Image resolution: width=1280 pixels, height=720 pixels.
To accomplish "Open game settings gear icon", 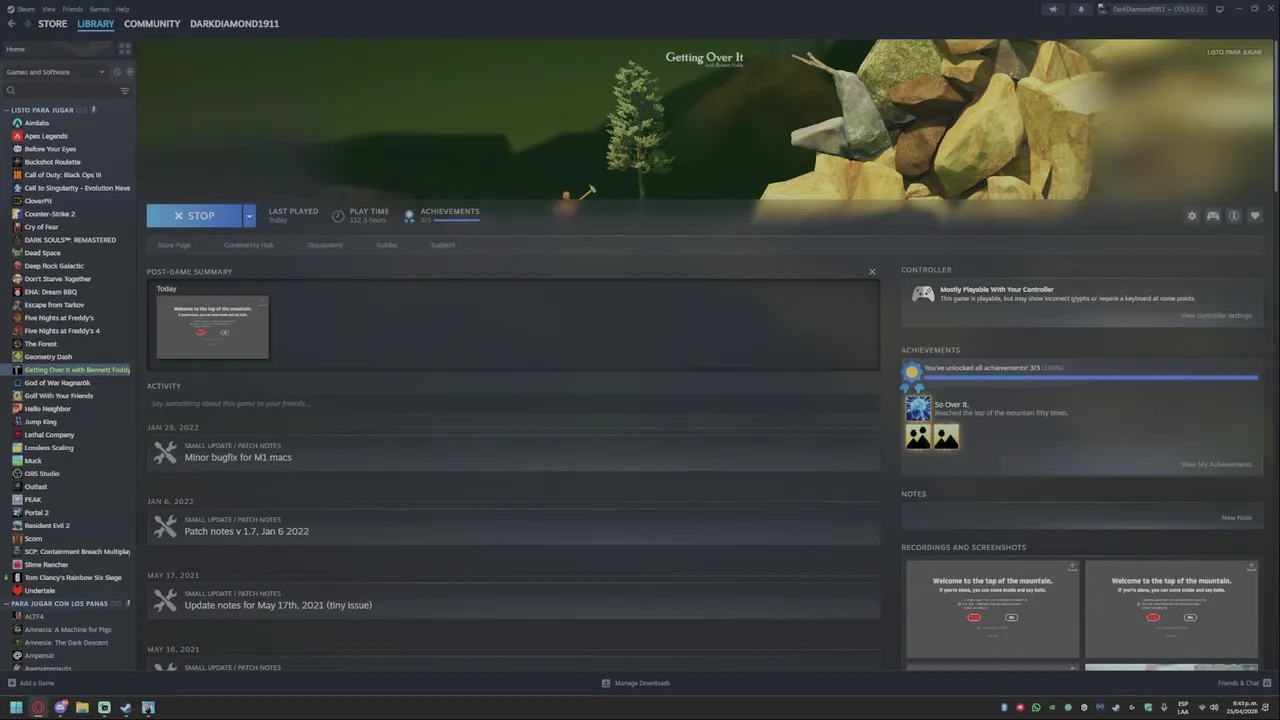I will 1192,216.
